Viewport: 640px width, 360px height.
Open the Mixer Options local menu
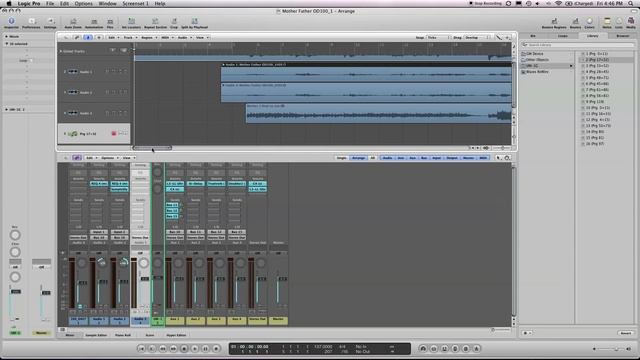(x=109, y=158)
